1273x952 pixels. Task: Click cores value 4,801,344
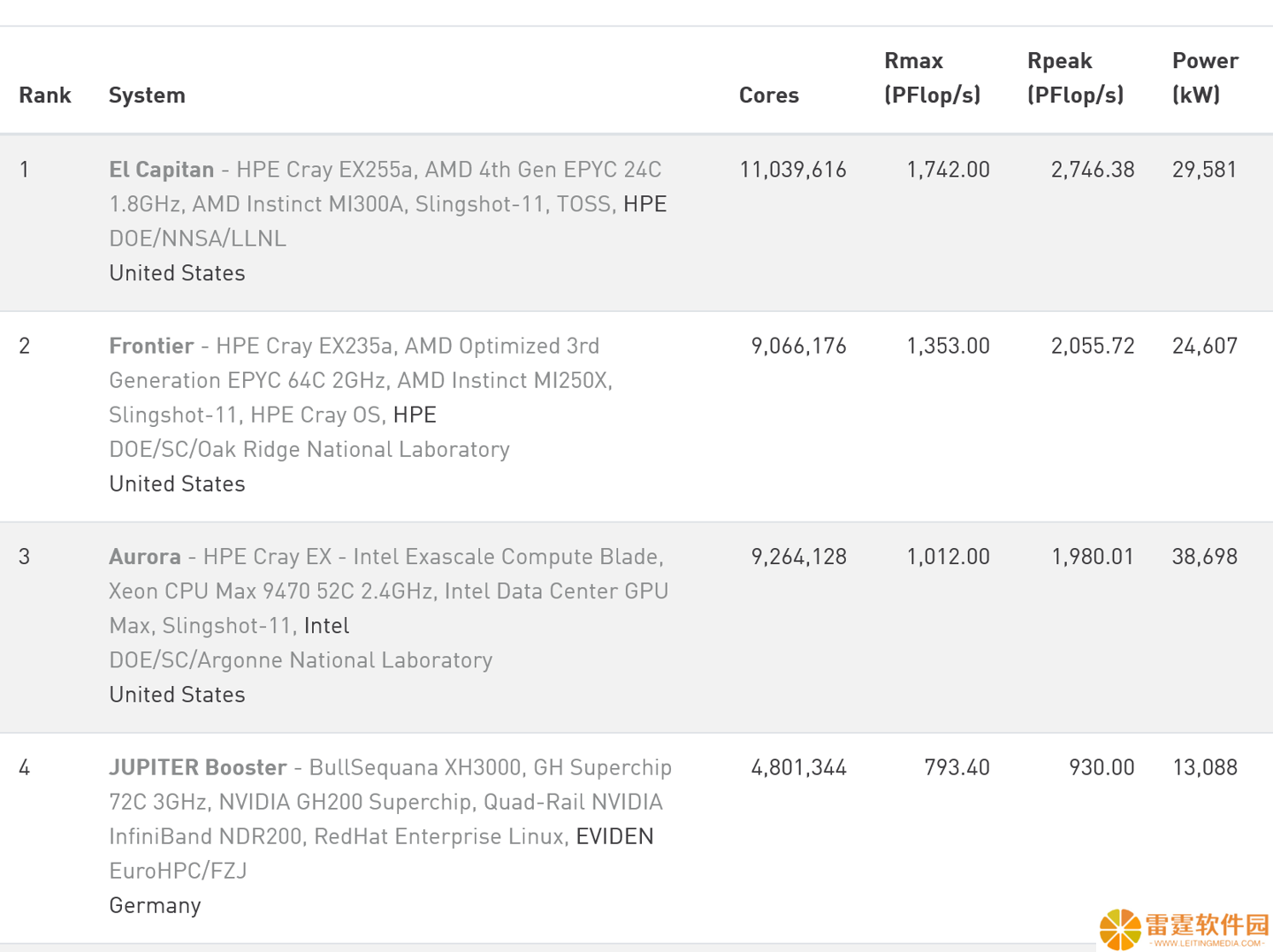[799, 767]
